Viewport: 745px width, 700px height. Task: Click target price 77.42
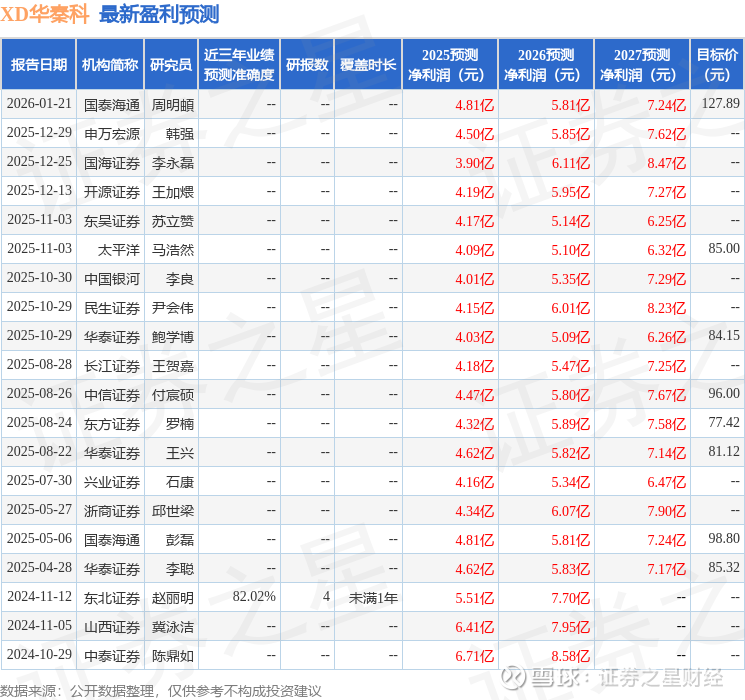click(724, 422)
